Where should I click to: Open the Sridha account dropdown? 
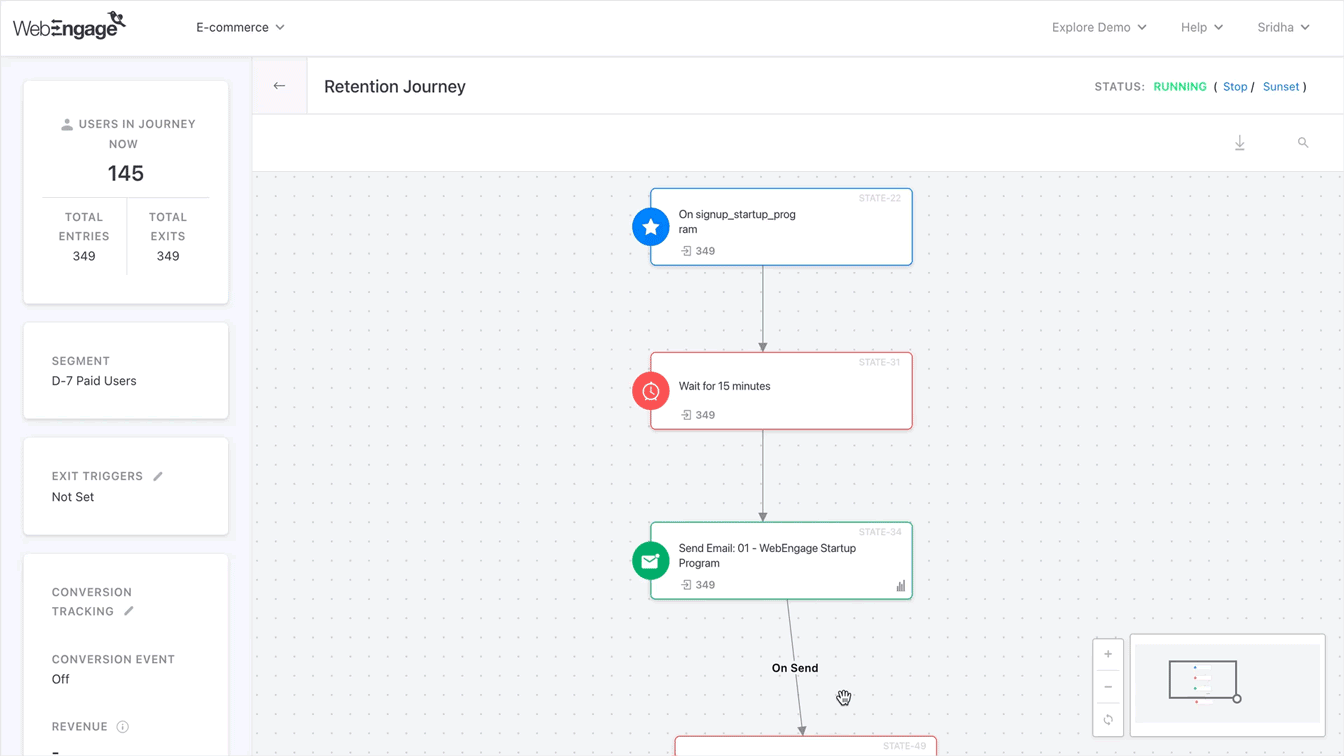1283,27
